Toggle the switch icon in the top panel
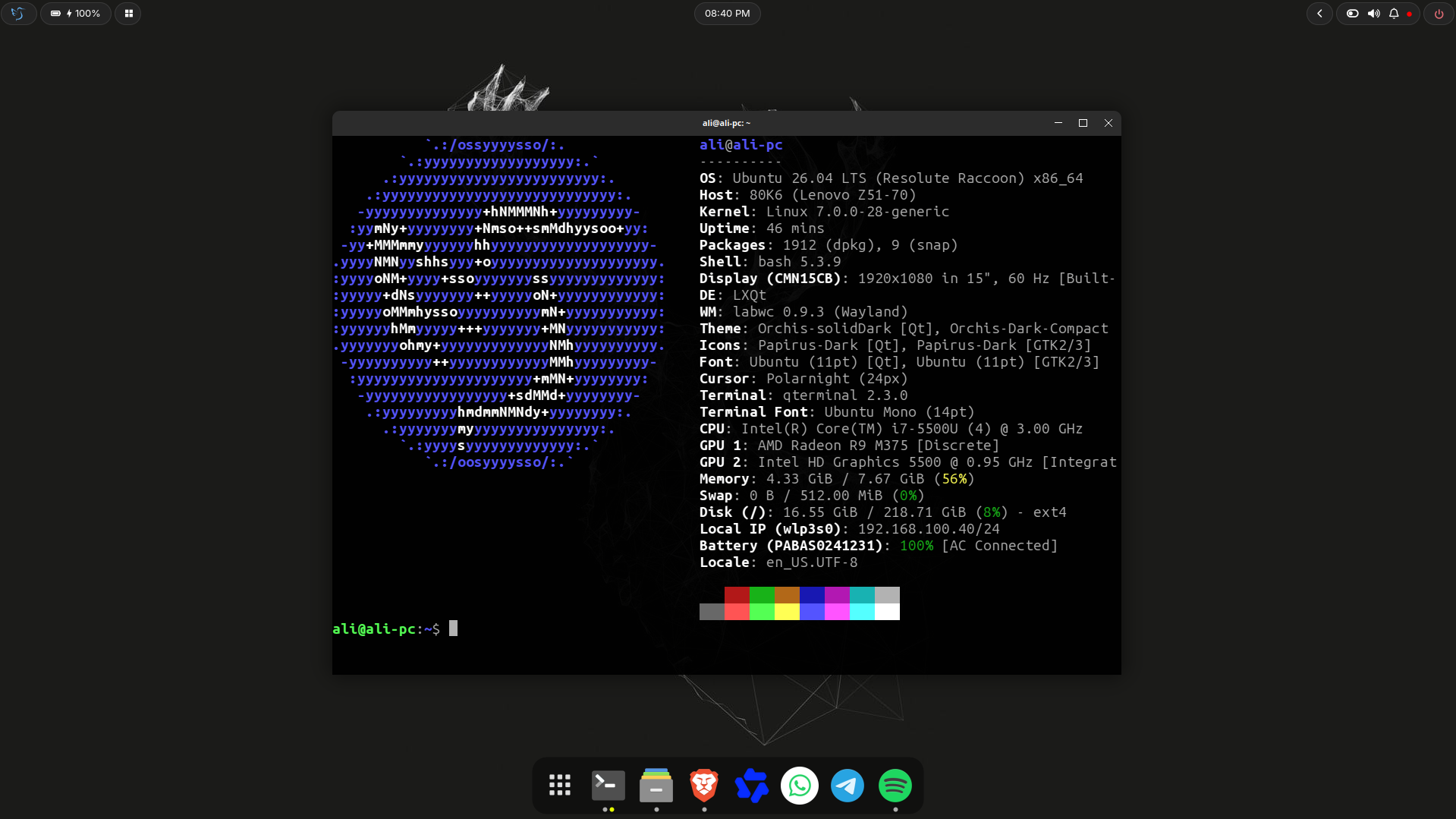The width and height of the screenshot is (1456, 819). (x=1352, y=14)
